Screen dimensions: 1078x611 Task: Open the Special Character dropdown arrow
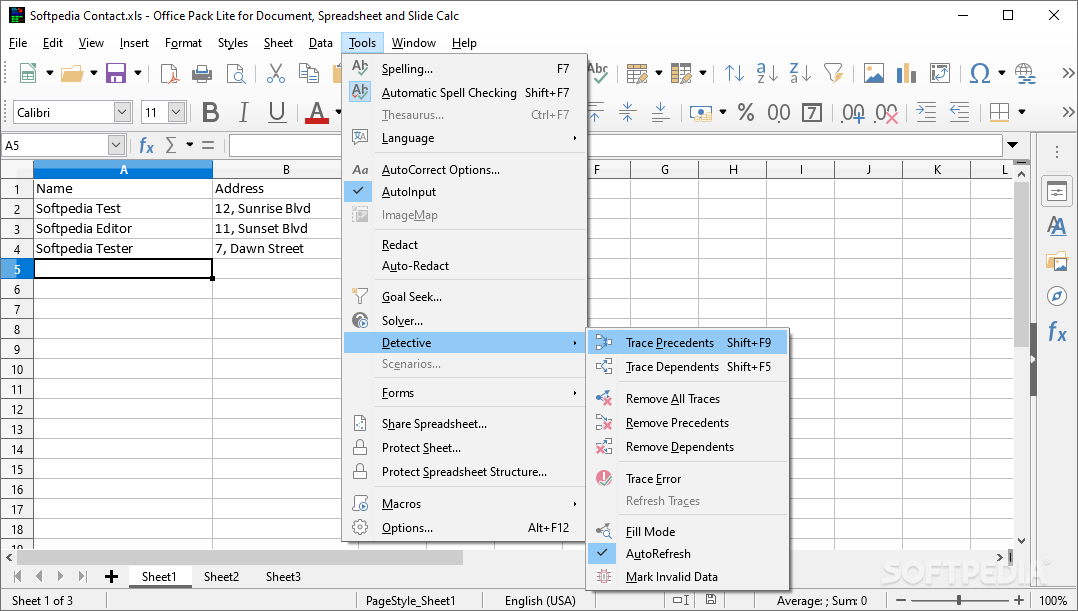point(1002,73)
